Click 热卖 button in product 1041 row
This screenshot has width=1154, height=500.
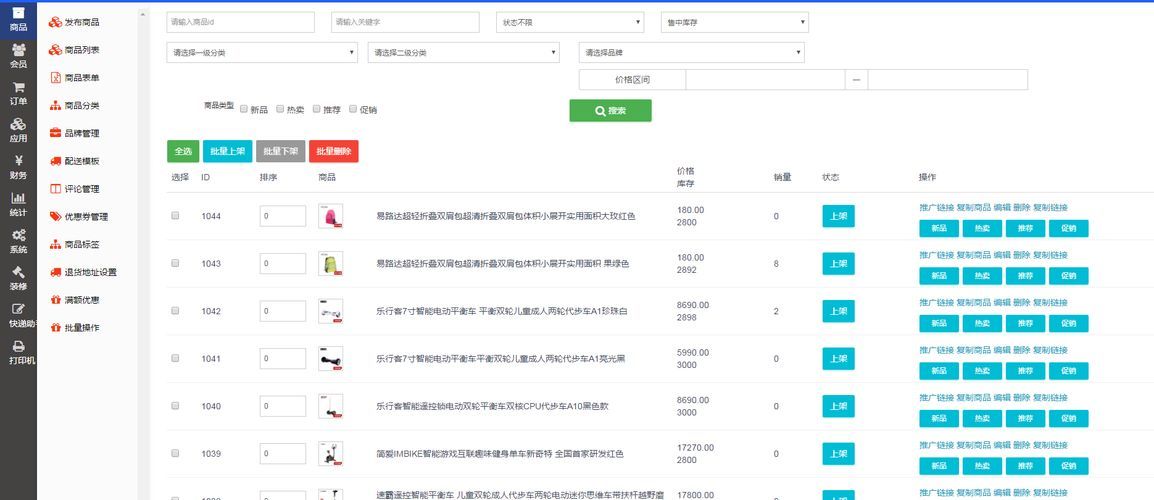click(x=982, y=371)
